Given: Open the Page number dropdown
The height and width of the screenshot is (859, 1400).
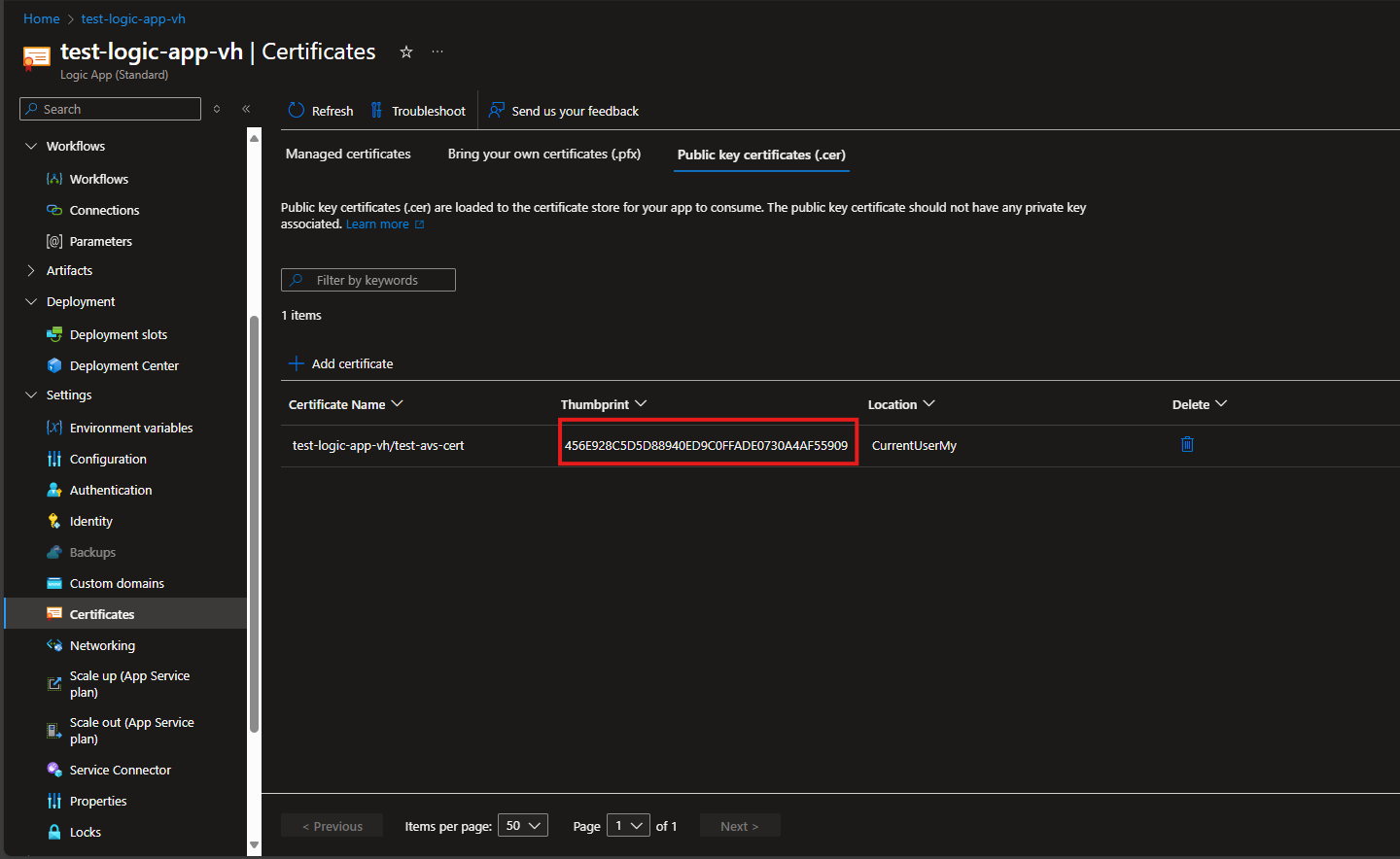Looking at the screenshot, I should 628,825.
